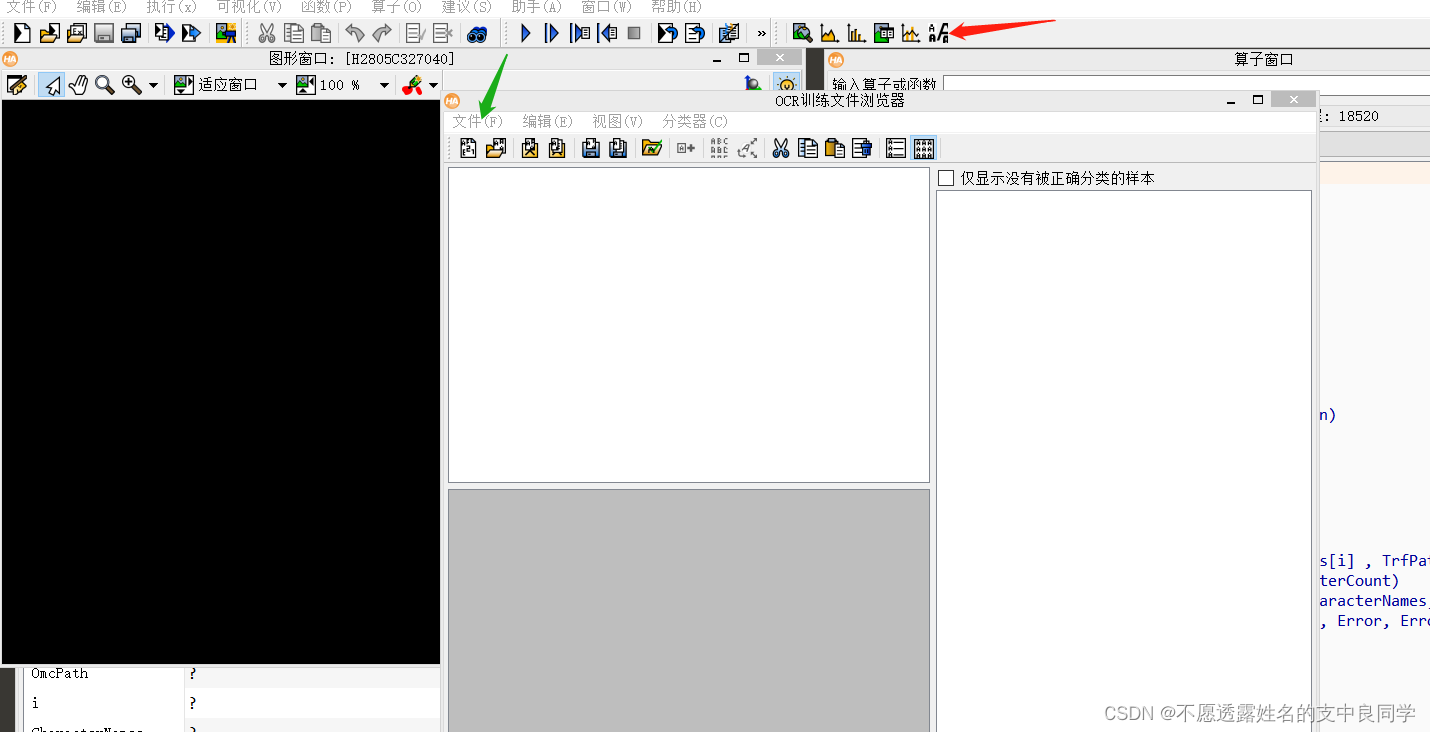Toggle the light bulb icon in graphics window
The width and height of the screenshot is (1430, 732).
pyautogui.click(x=787, y=84)
